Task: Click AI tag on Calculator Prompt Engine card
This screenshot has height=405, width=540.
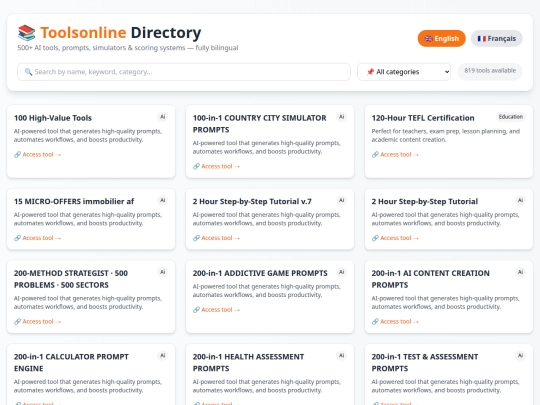Action: pos(163,355)
